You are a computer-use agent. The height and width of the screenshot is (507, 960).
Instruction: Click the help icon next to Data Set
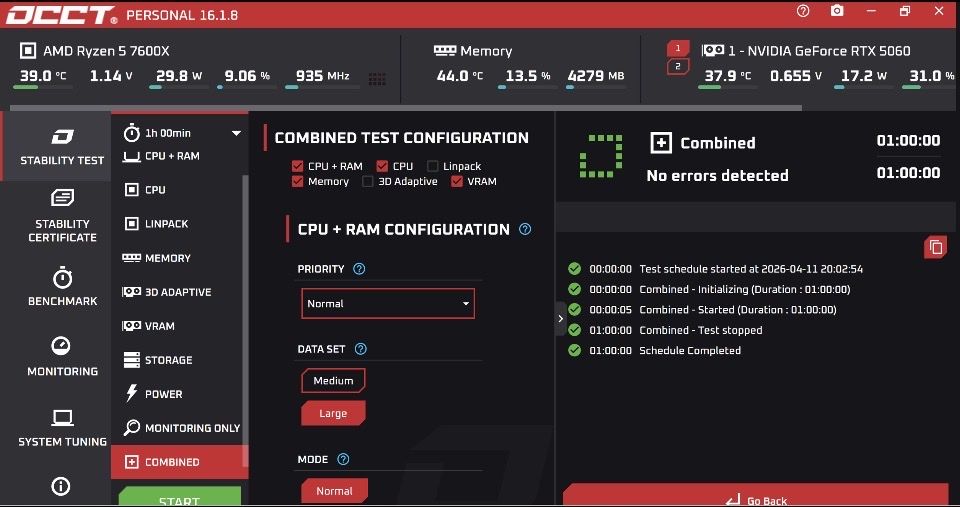[361, 349]
